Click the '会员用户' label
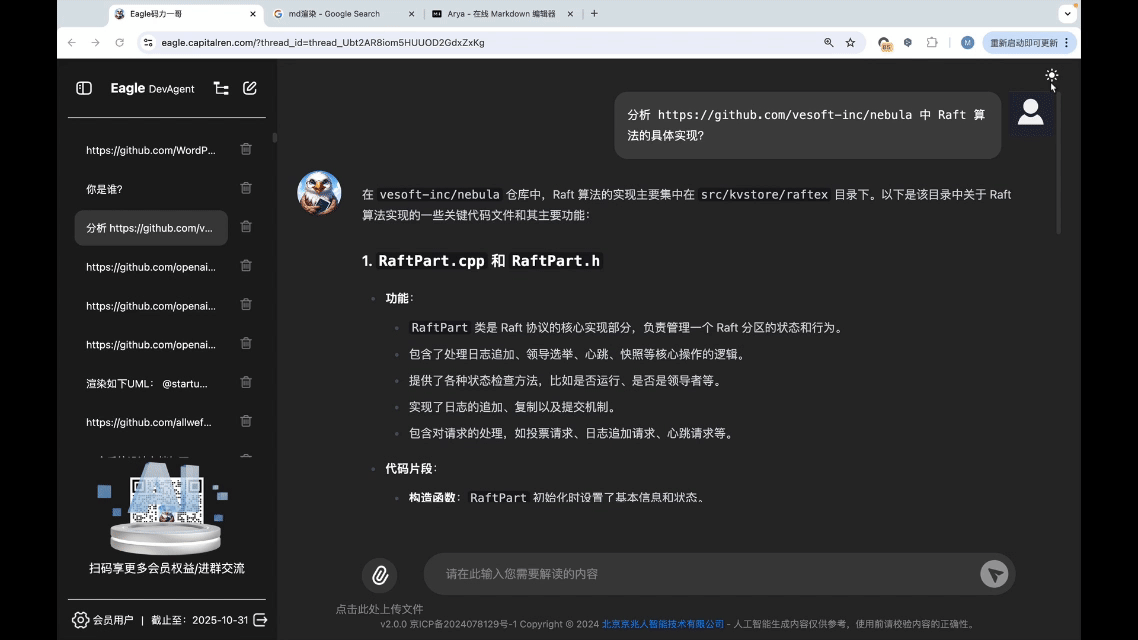1138x640 pixels. coord(113,620)
